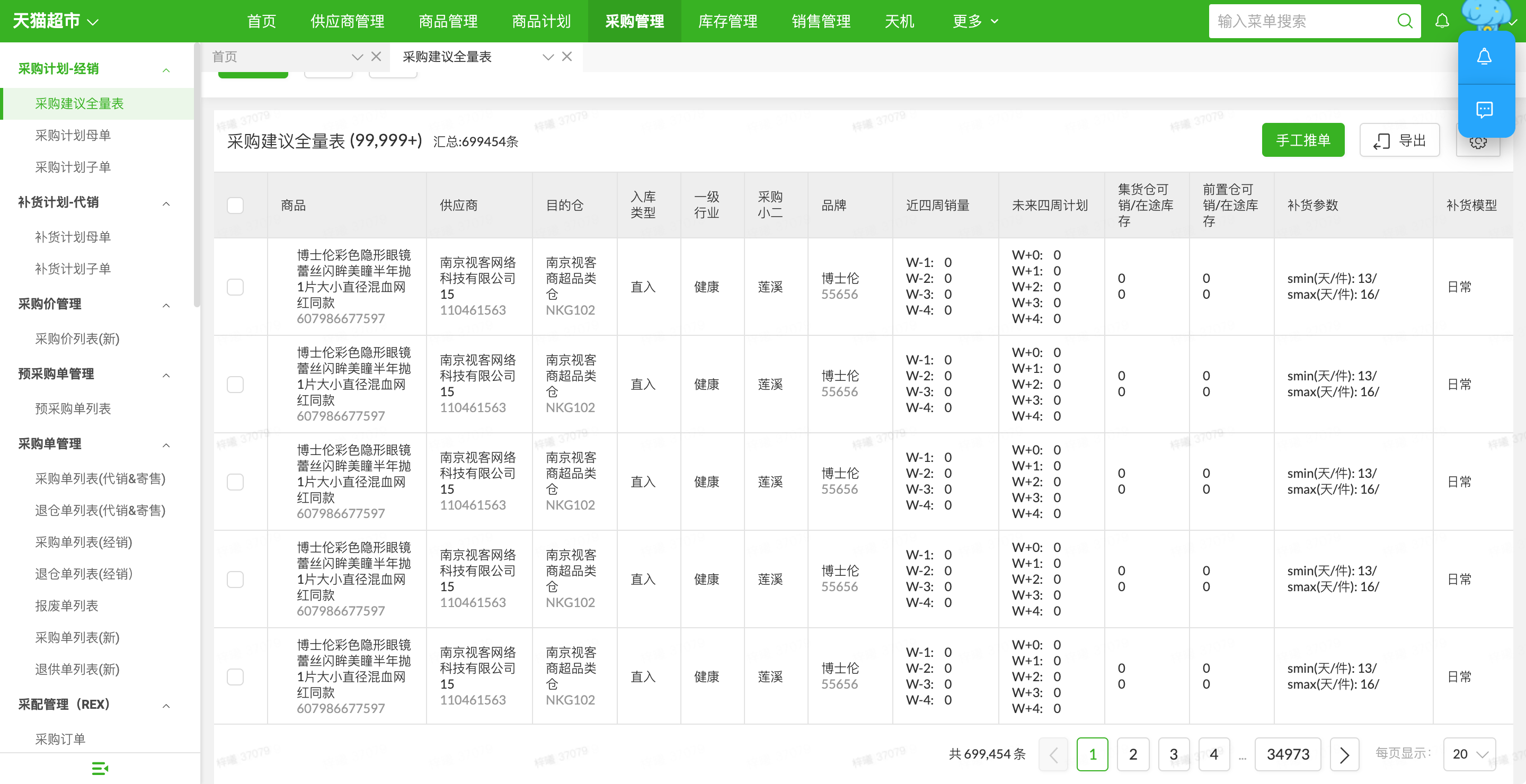Open the blue floating chat message button
Image resolution: width=1526 pixels, height=784 pixels.
1484,110
